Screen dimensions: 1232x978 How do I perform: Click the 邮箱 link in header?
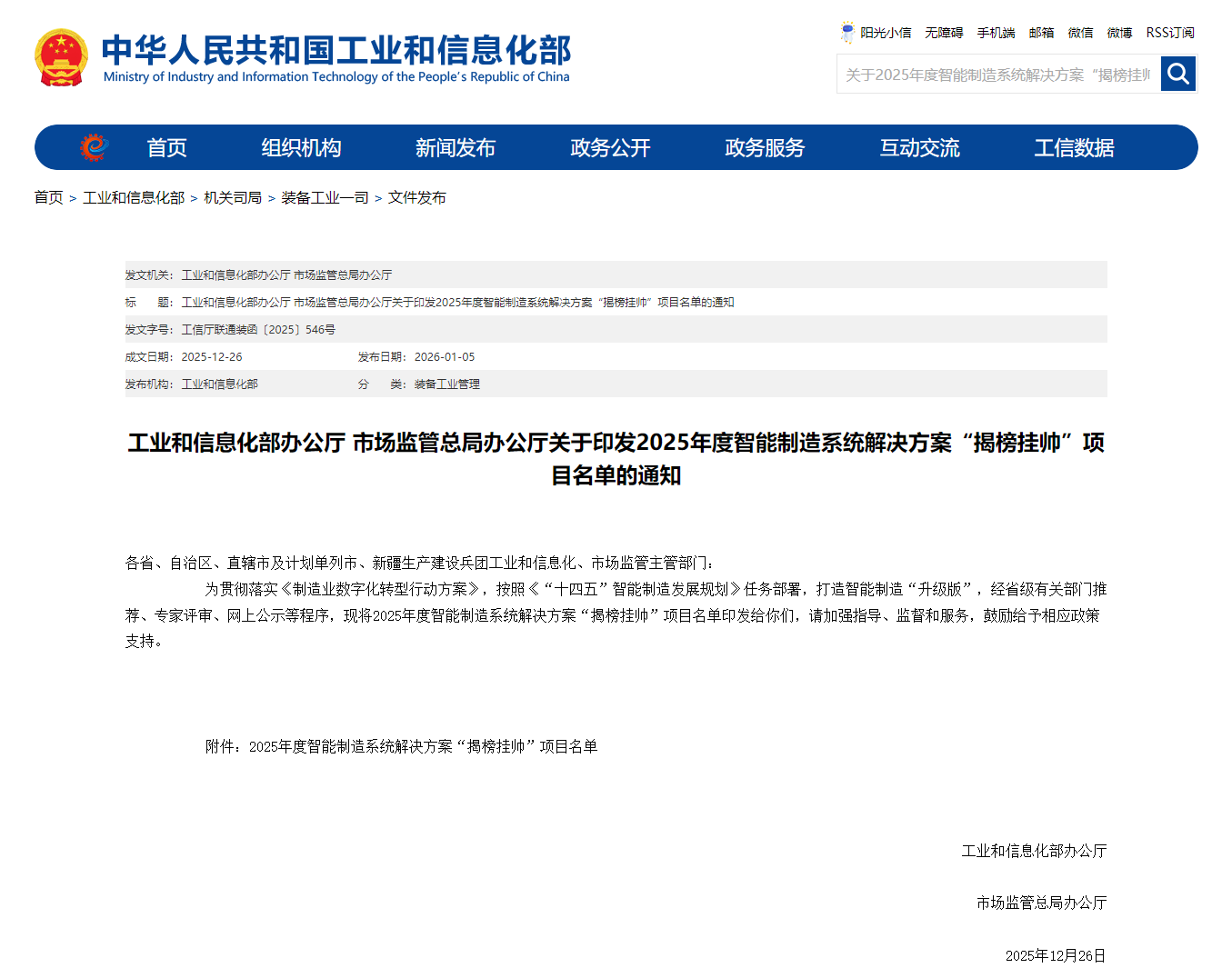tap(1041, 33)
